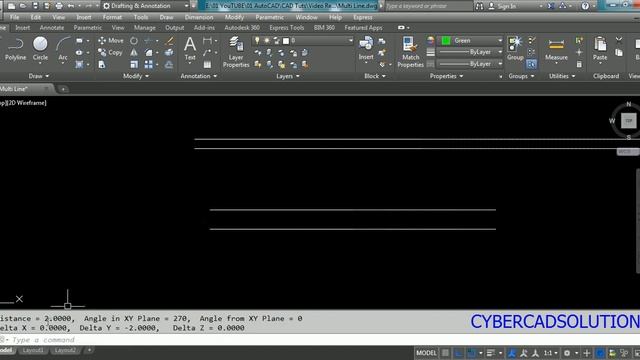Viewport: 640px width, 360px height.
Task: Pick the Fillet tool
Action: coord(149,52)
